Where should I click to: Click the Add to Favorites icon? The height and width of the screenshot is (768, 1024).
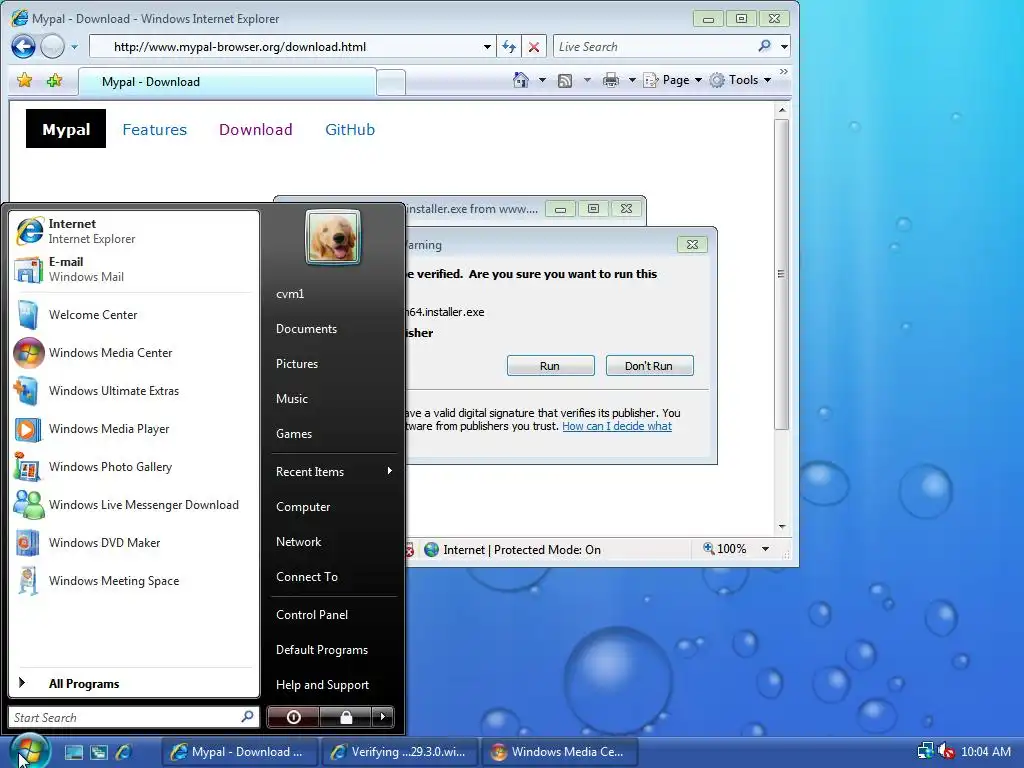(x=54, y=80)
